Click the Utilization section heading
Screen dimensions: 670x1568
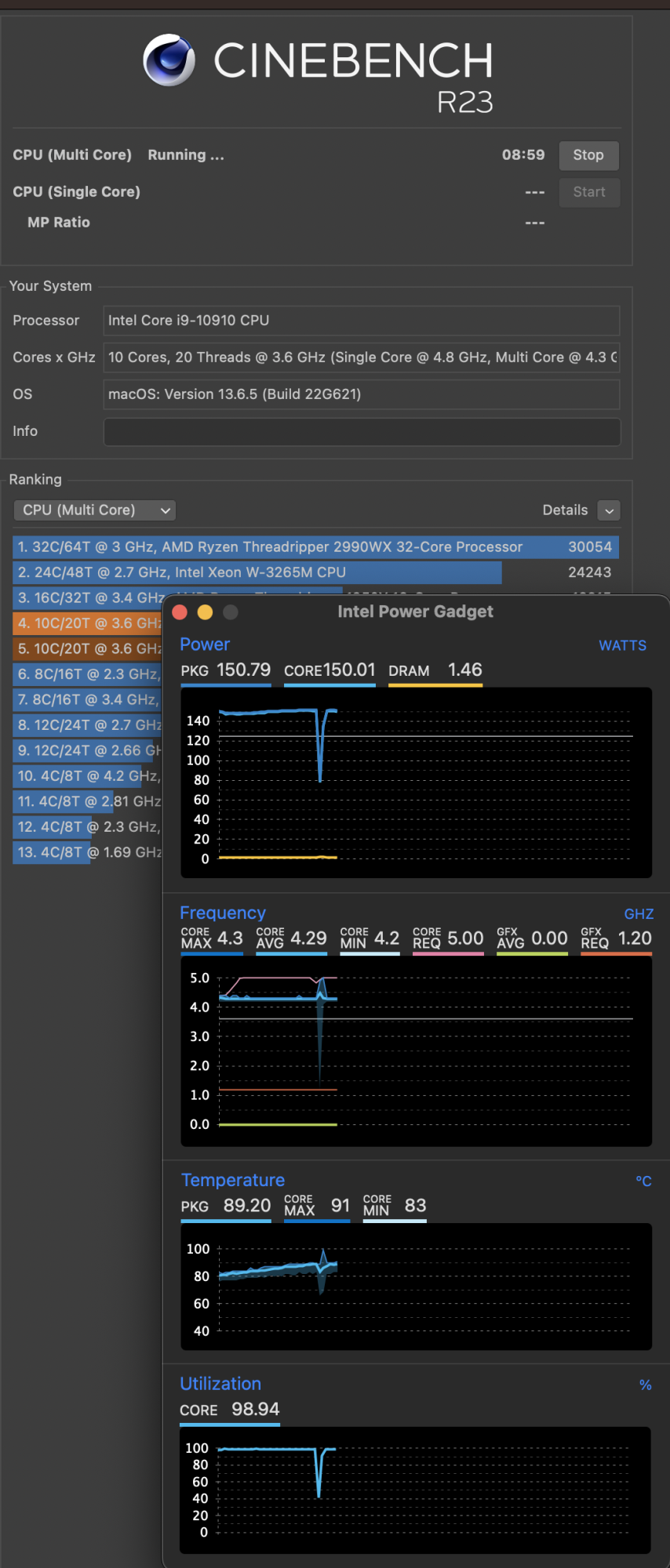(220, 1384)
